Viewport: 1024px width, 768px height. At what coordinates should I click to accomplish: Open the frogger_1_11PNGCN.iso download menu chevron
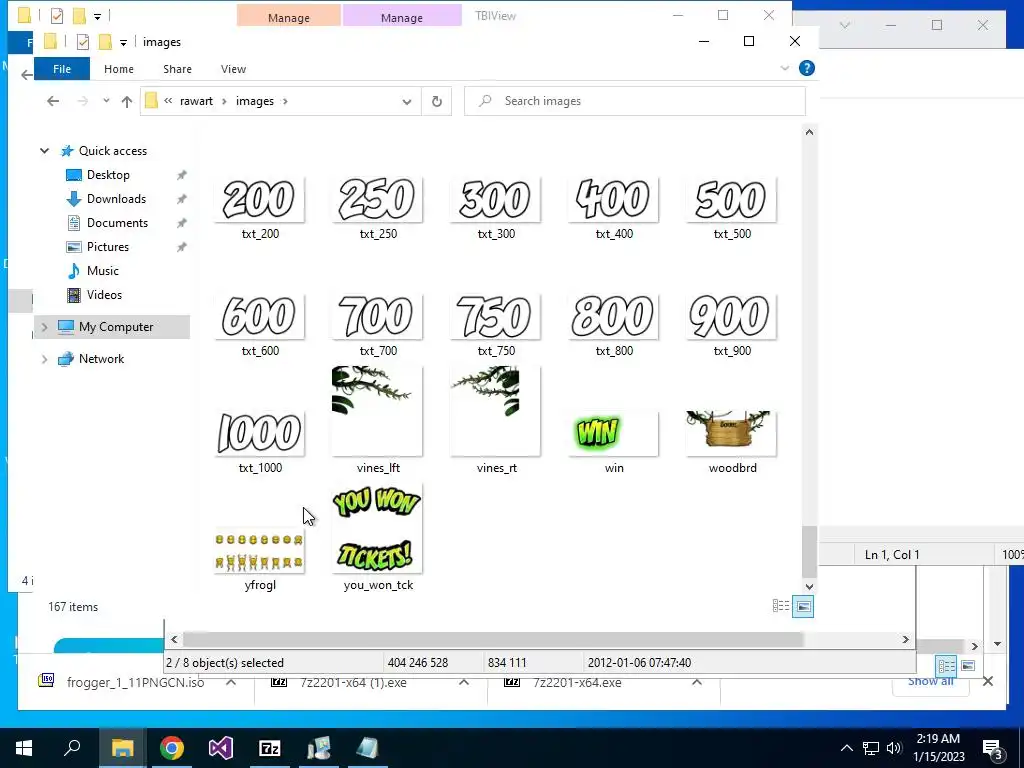(231, 682)
